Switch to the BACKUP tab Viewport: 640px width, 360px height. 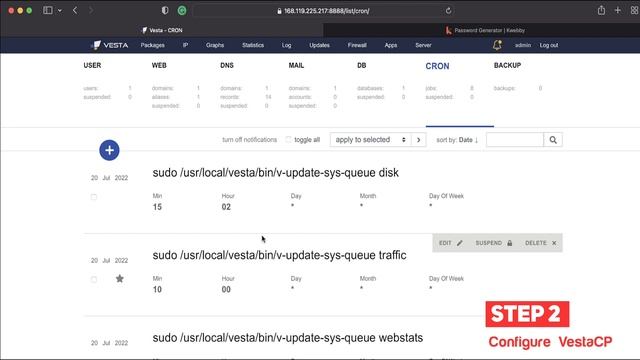(507, 65)
